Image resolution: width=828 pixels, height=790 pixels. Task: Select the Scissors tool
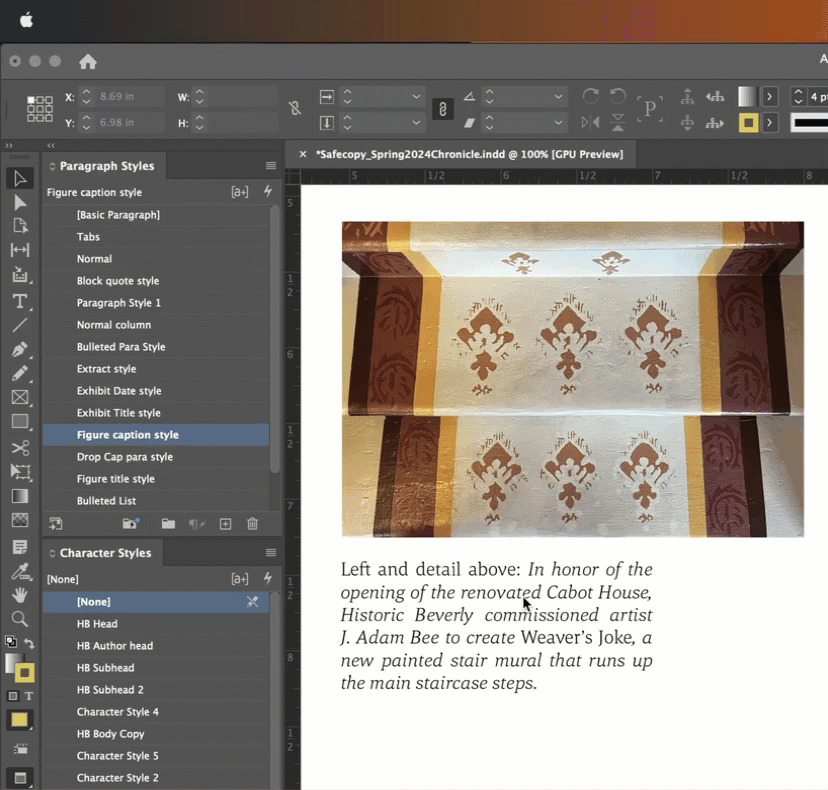click(x=20, y=448)
